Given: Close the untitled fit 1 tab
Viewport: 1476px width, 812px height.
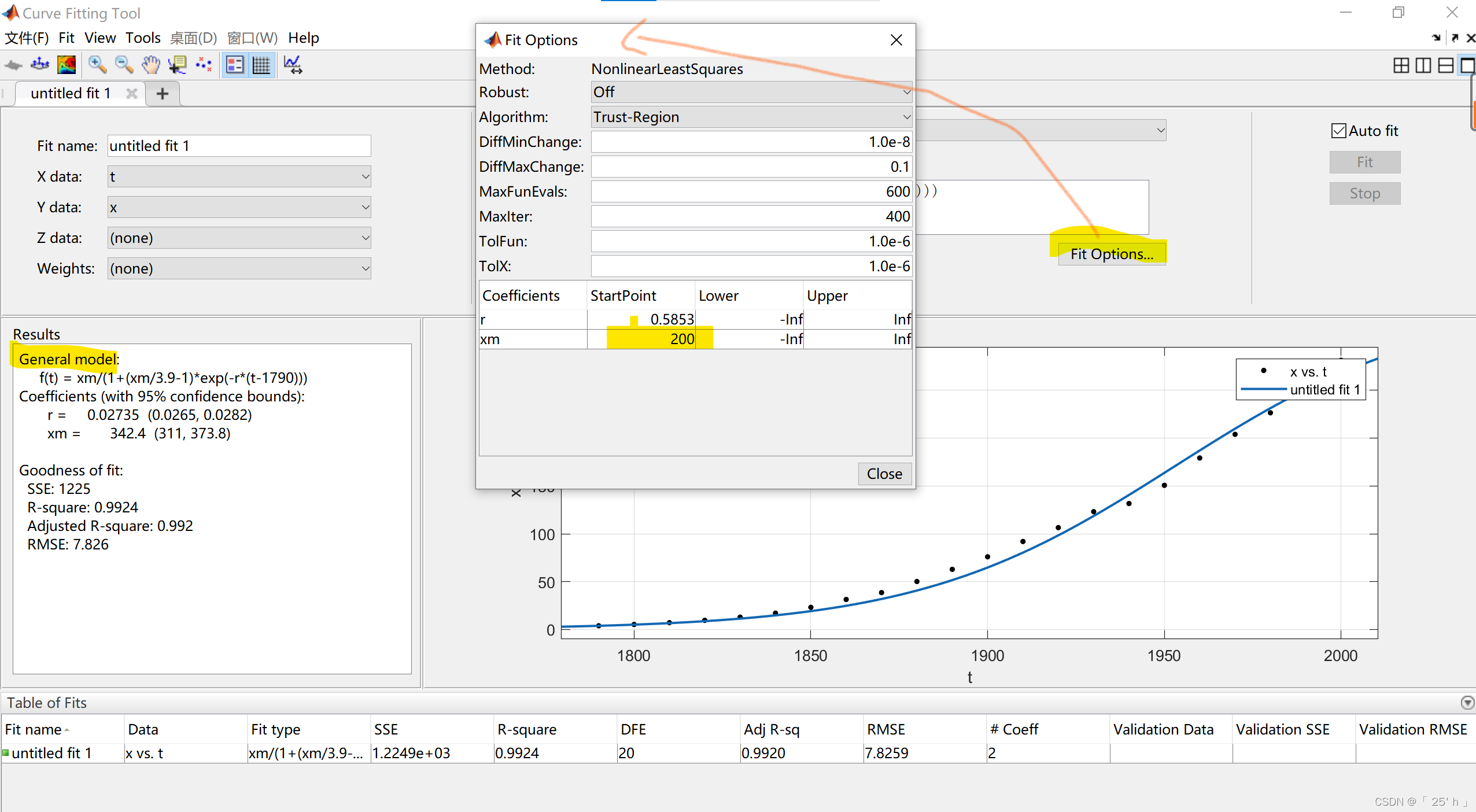Looking at the screenshot, I should (131, 93).
